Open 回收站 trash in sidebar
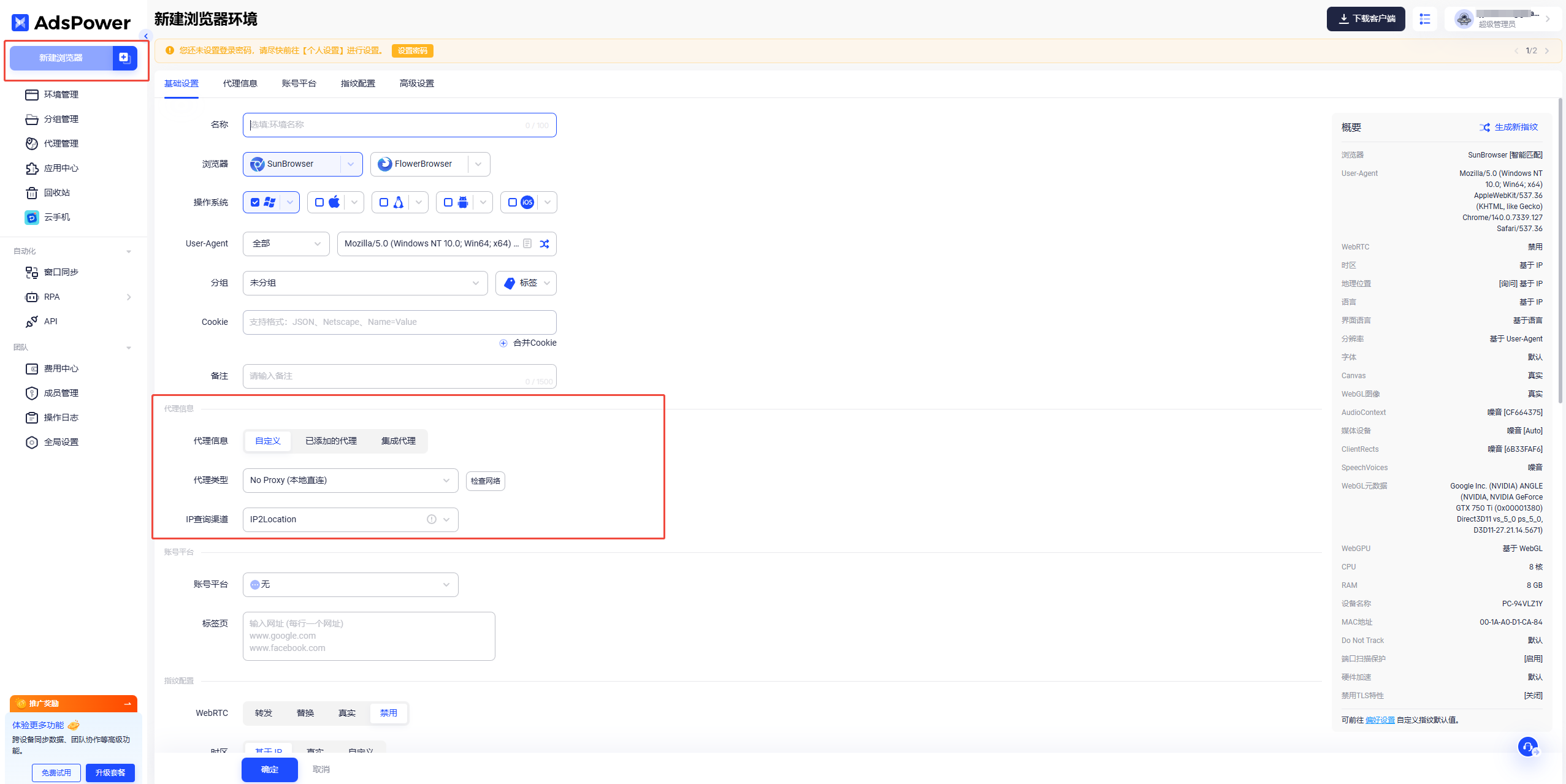 (x=56, y=193)
